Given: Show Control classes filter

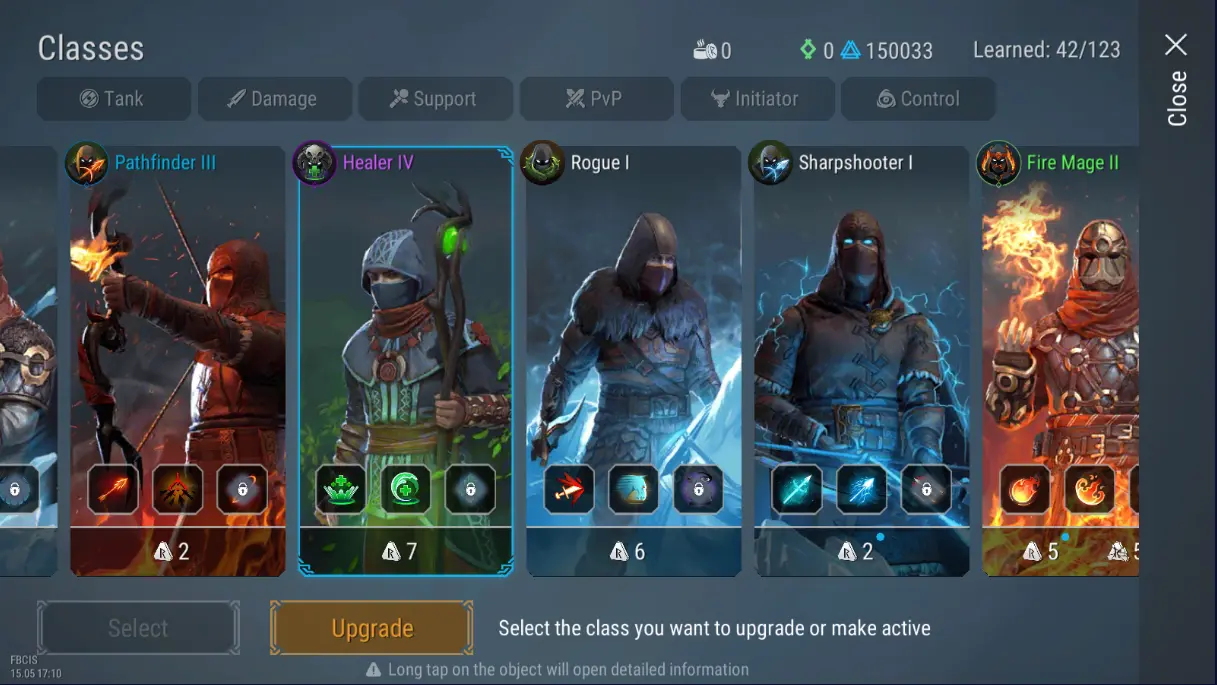Looking at the screenshot, I should 918,99.
